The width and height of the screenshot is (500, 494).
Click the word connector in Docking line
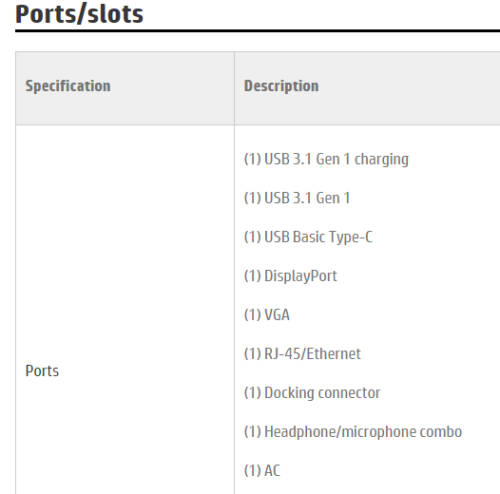tap(348, 393)
